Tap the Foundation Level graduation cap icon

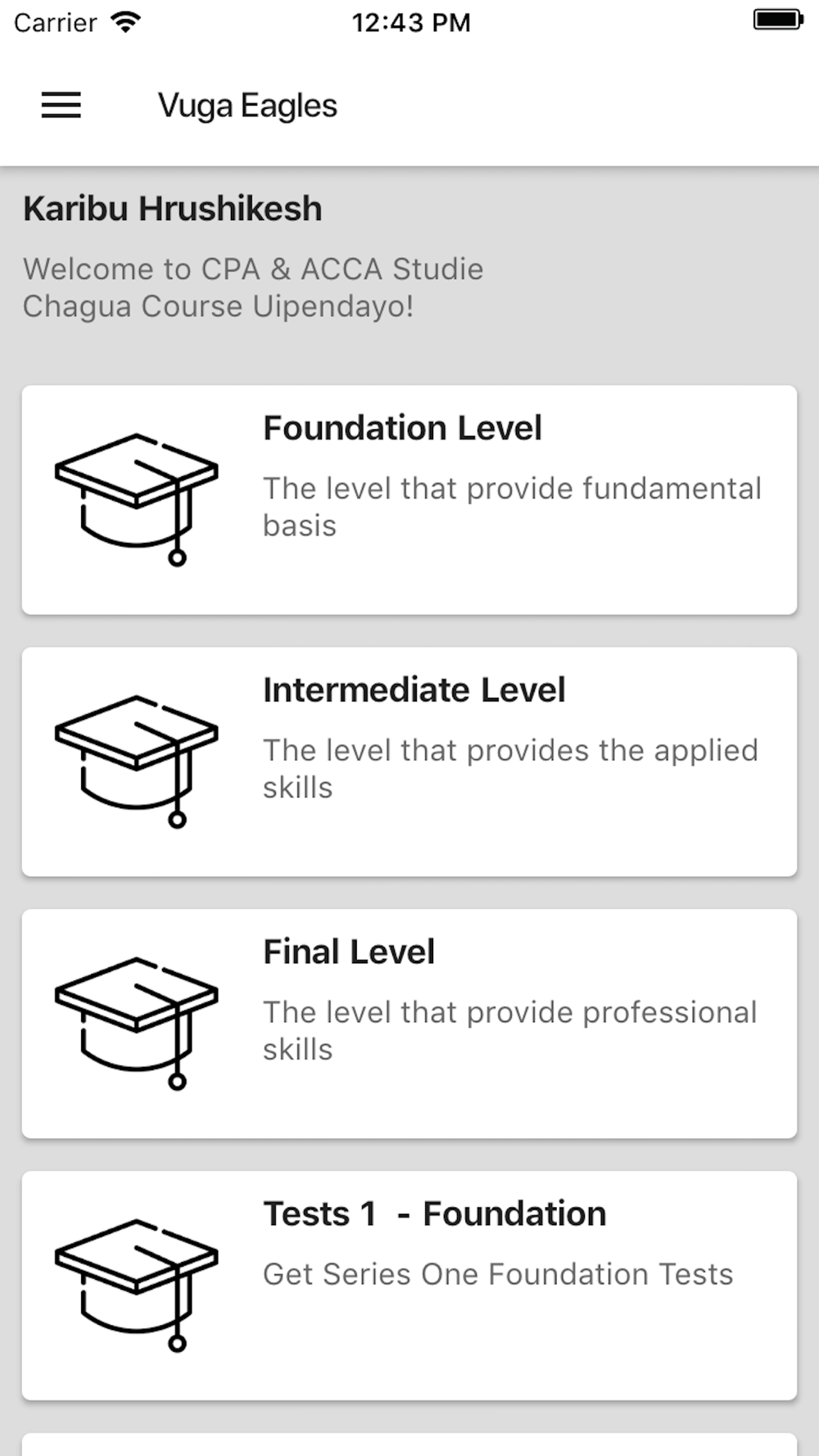137,500
